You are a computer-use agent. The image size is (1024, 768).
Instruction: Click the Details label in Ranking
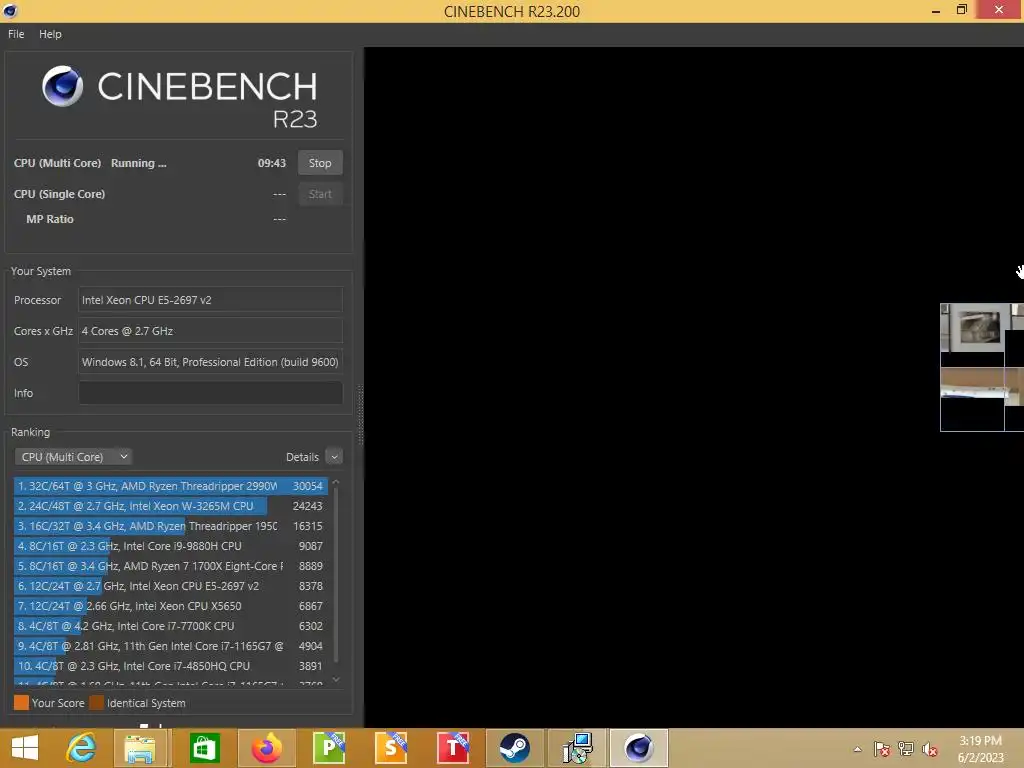[x=302, y=457]
